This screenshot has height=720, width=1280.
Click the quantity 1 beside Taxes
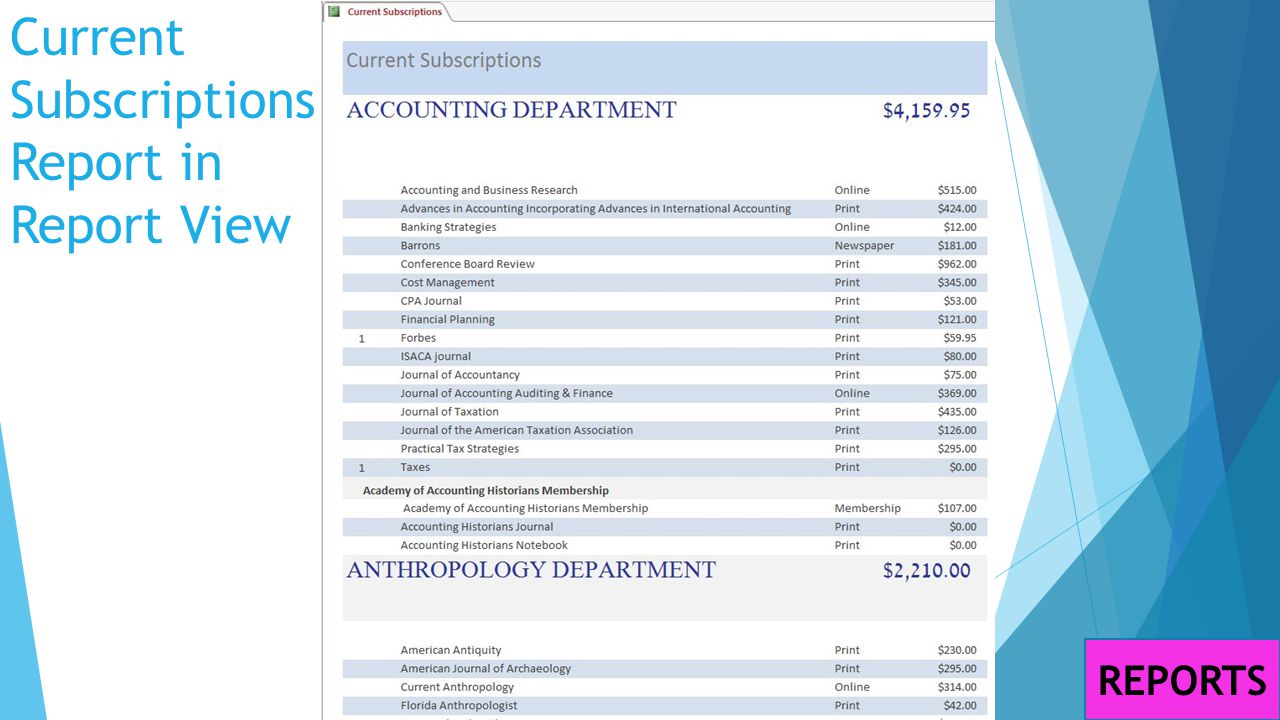point(362,468)
